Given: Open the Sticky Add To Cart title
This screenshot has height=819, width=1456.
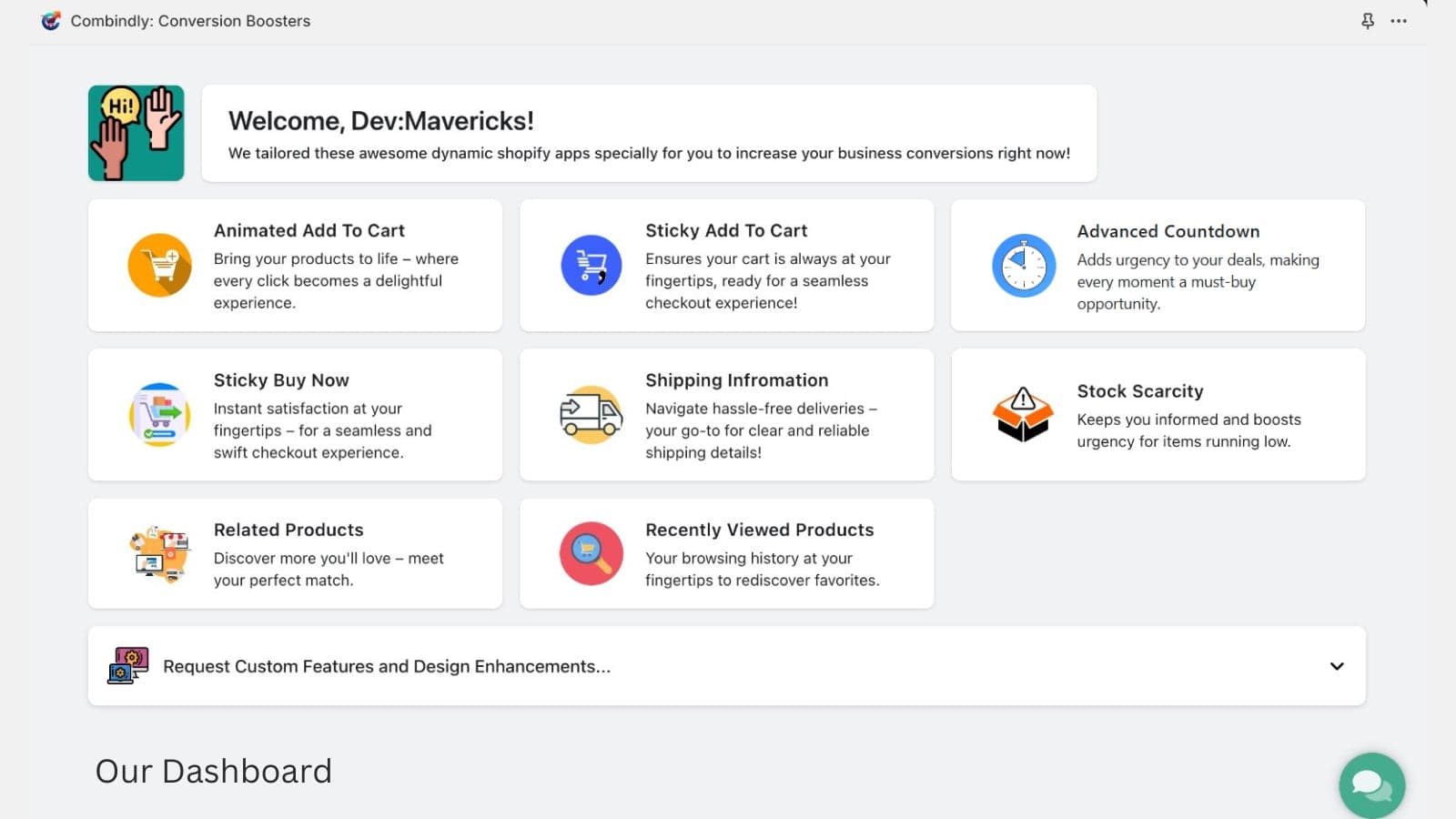Looking at the screenshot, I should (x=726, y=231).
